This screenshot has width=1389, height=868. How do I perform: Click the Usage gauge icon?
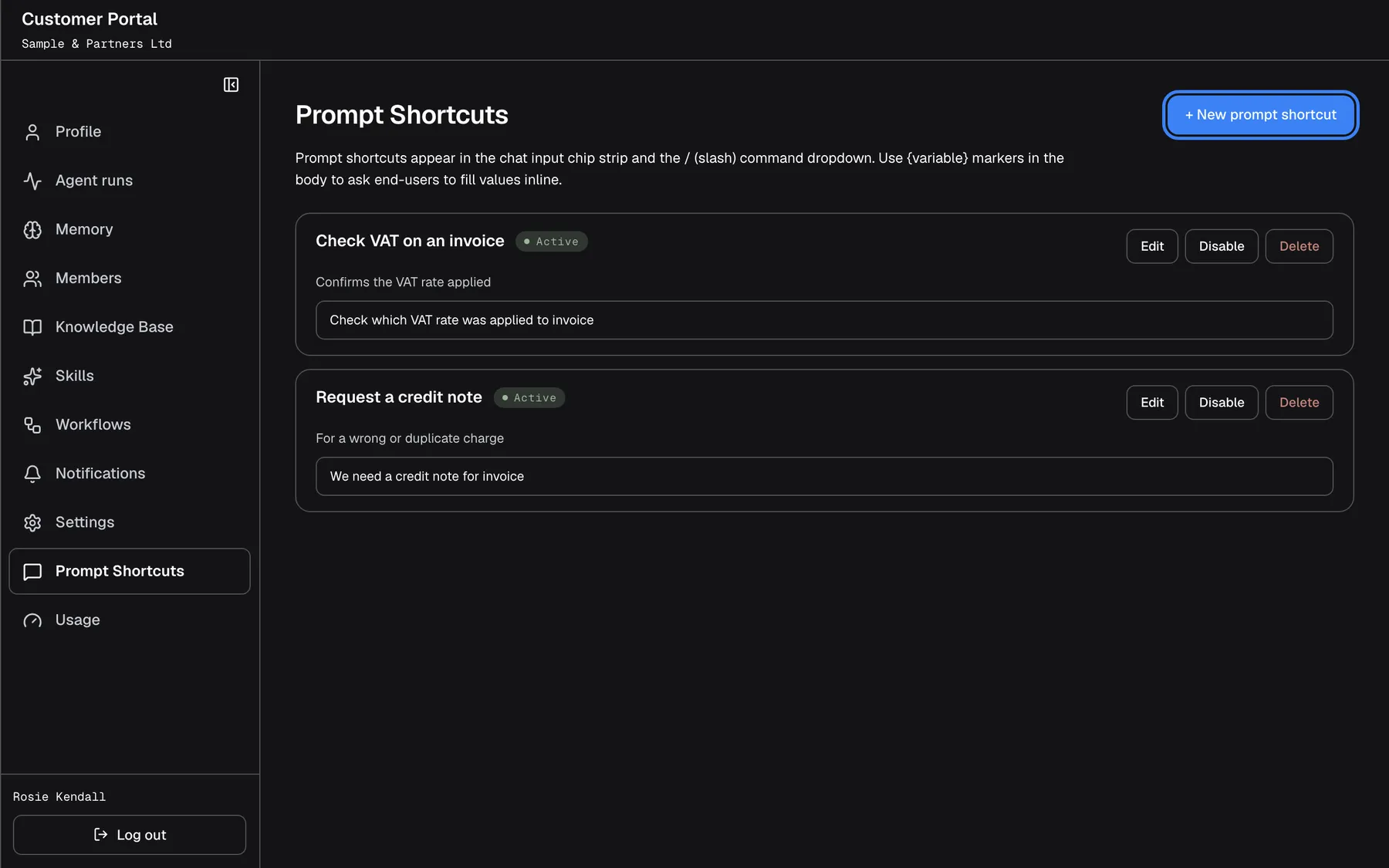point(32,620)
